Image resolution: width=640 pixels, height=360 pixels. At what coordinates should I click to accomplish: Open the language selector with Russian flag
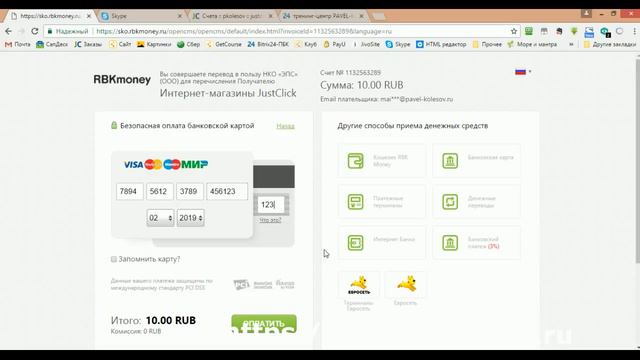[523, 72]
